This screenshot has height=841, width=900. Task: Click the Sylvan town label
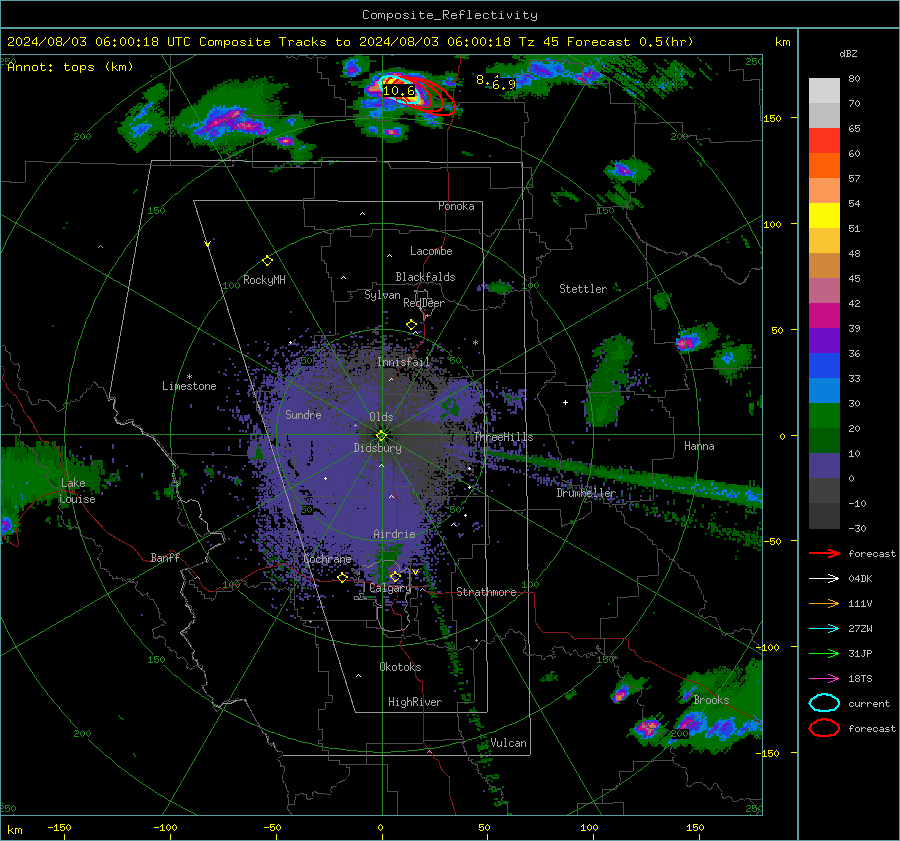click(x=382, y=295)
